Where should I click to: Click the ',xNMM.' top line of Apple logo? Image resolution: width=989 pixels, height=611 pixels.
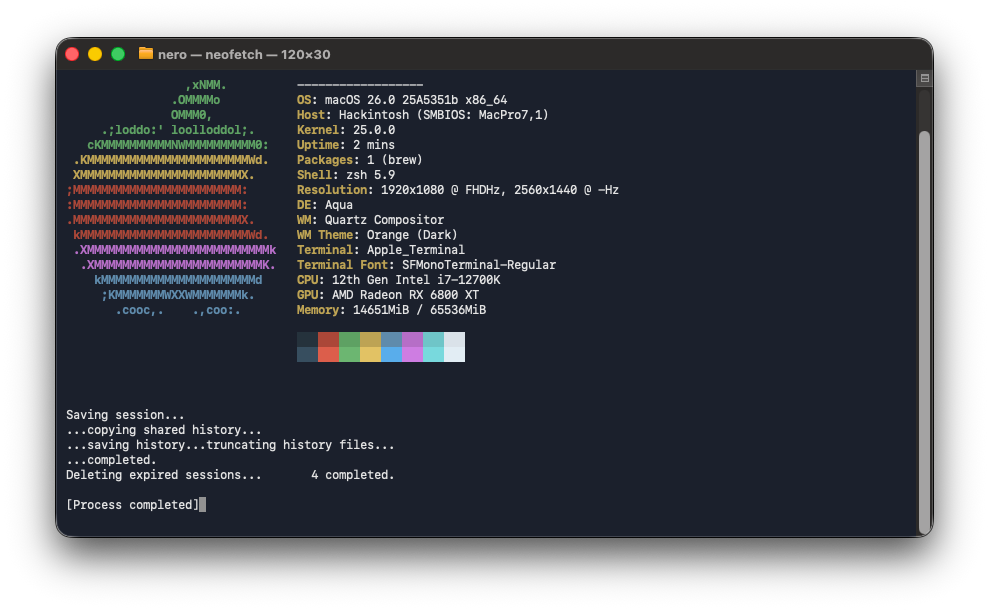(x=206, y=84)
